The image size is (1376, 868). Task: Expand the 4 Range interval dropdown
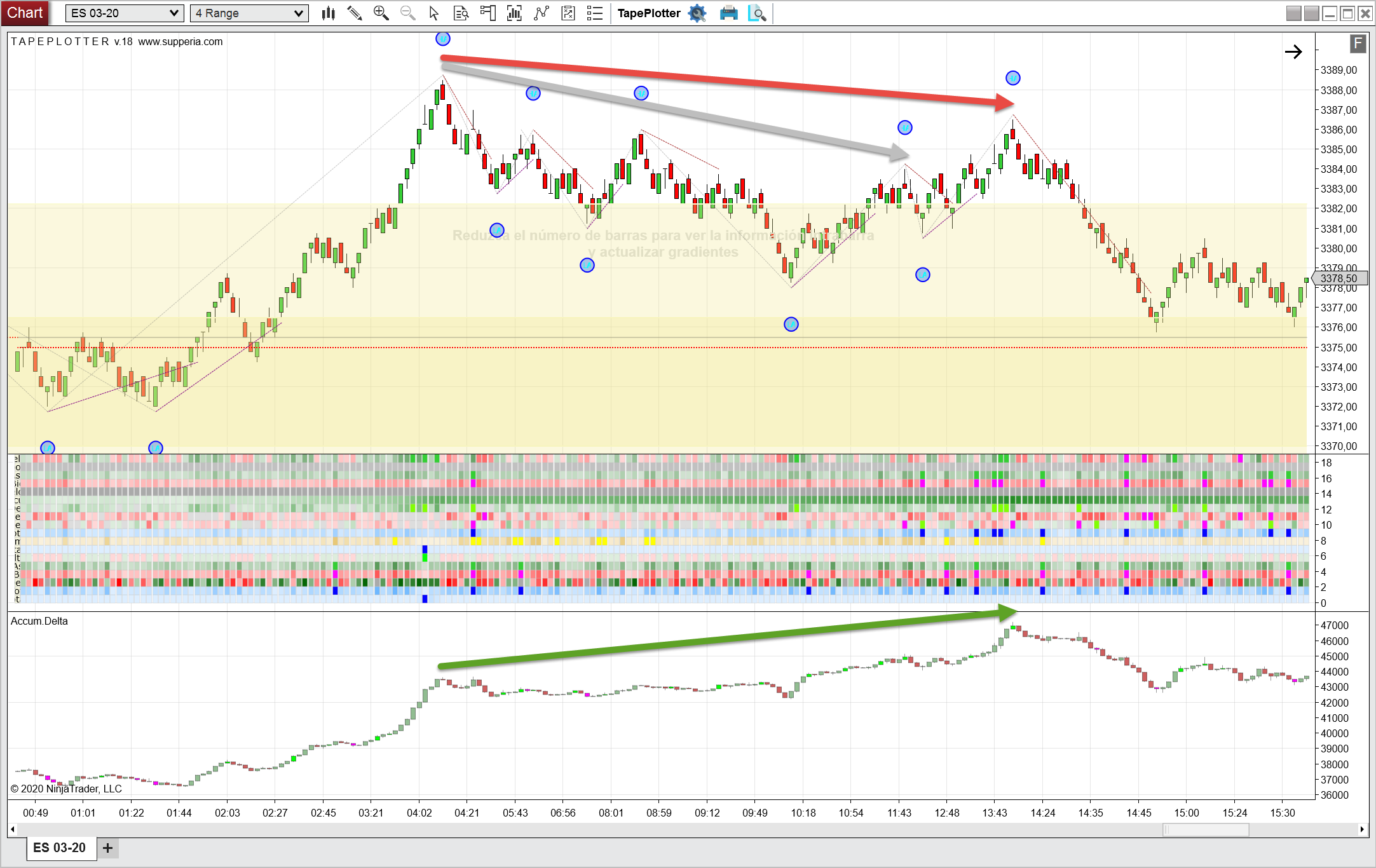[298, 13]
